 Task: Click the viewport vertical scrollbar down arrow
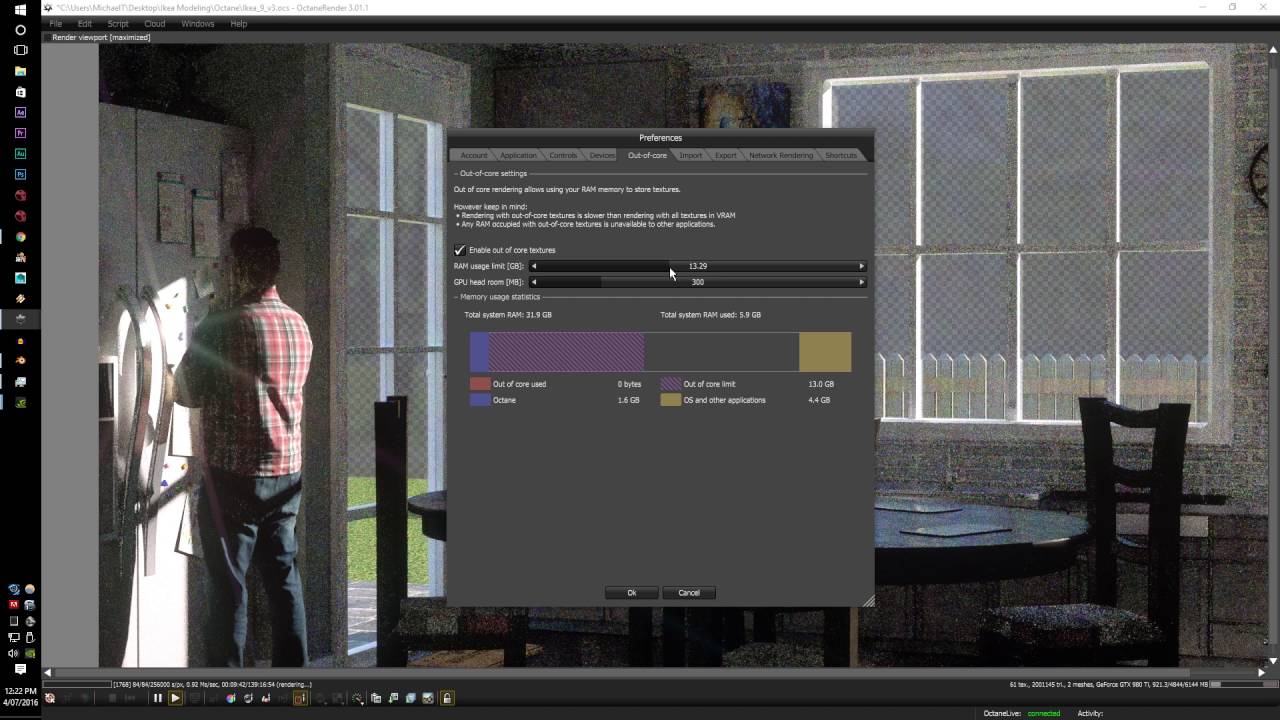pyautogui.click(x=1273, y=661)
